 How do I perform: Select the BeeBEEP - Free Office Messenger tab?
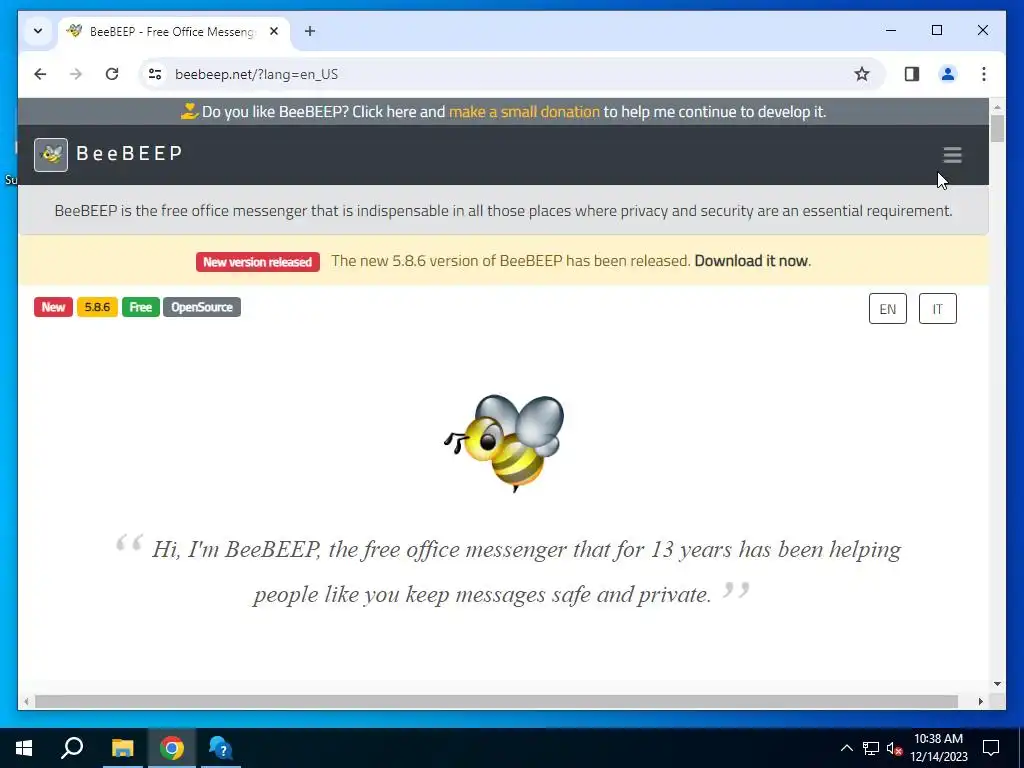pos(174,31)
